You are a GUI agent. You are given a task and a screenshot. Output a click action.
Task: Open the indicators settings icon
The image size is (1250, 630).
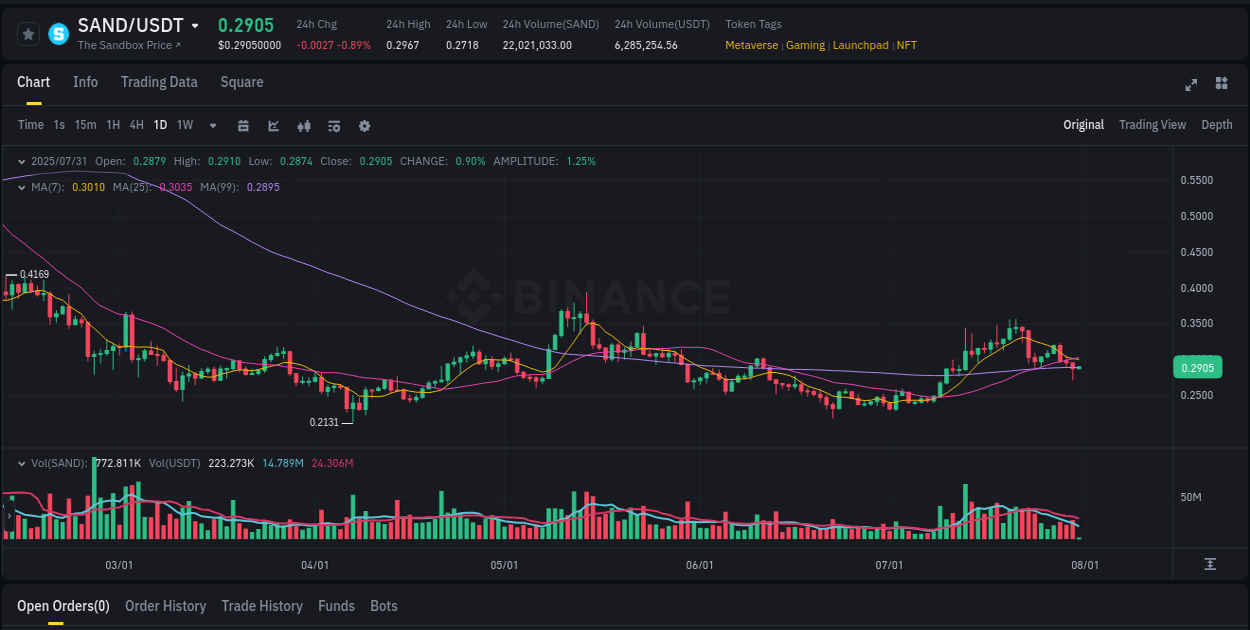(334, 125)
